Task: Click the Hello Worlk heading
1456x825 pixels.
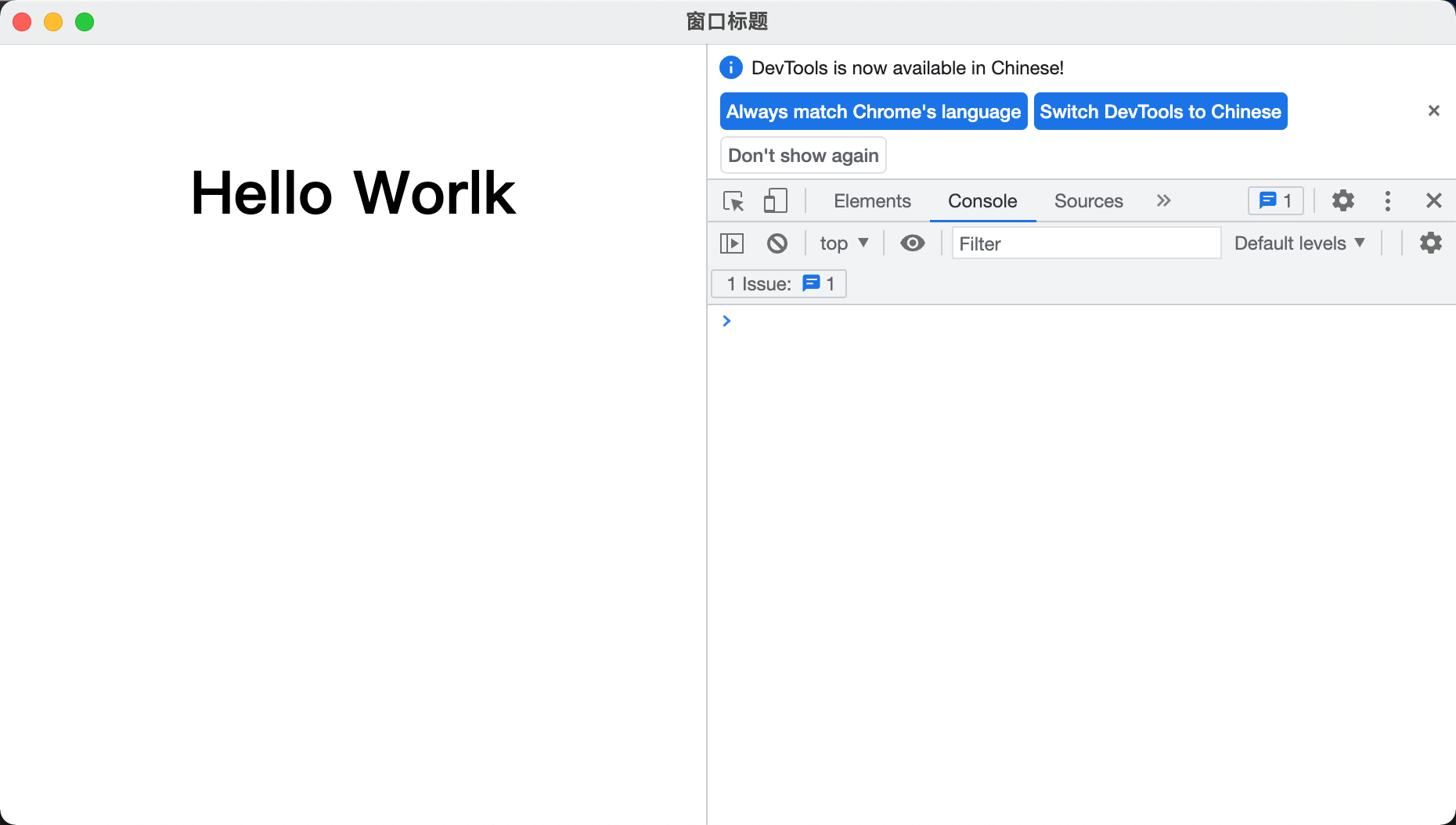Action: pos(353,193)
